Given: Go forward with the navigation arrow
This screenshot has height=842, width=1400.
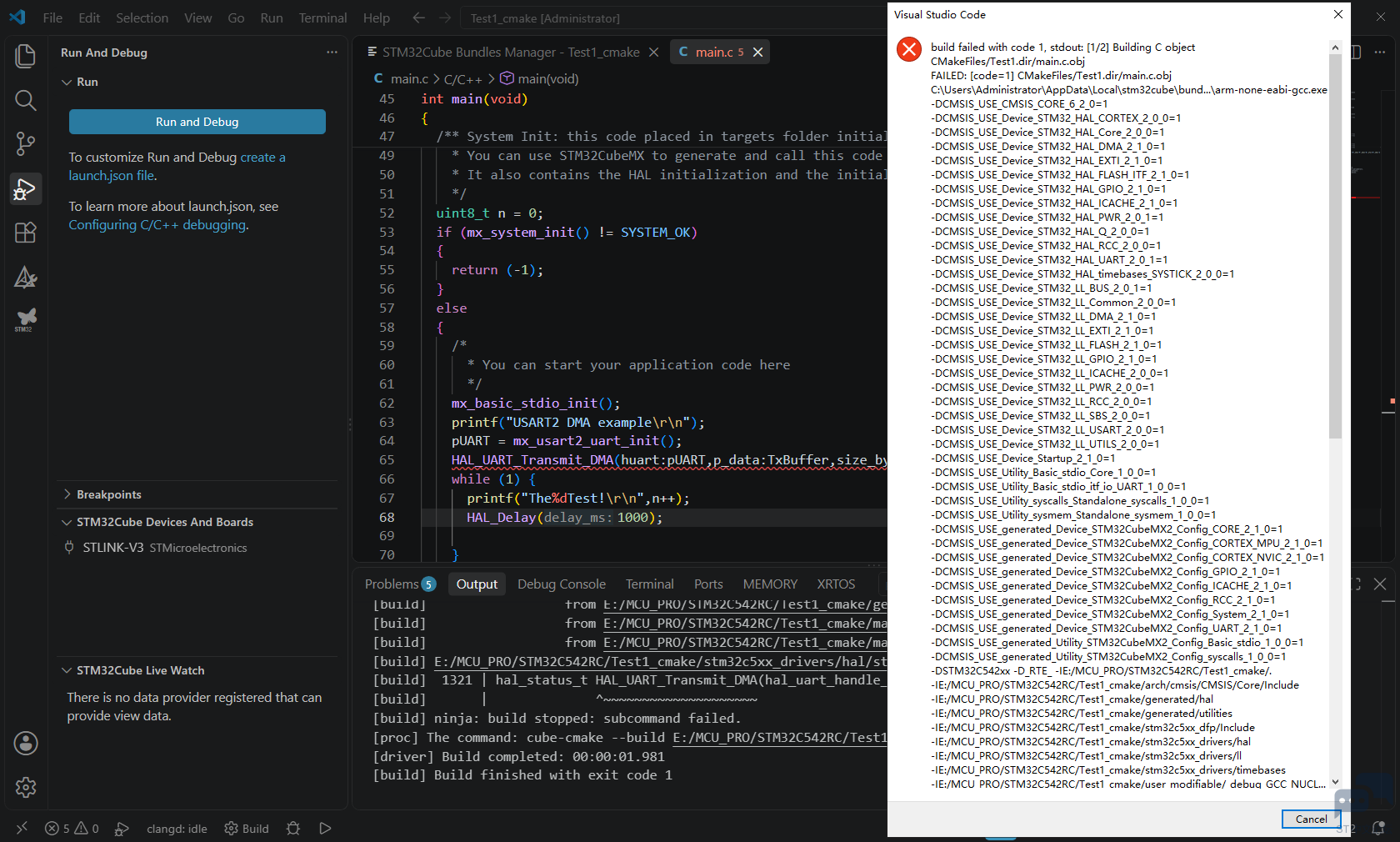Looking at the screenshot, I should [445, 18].
